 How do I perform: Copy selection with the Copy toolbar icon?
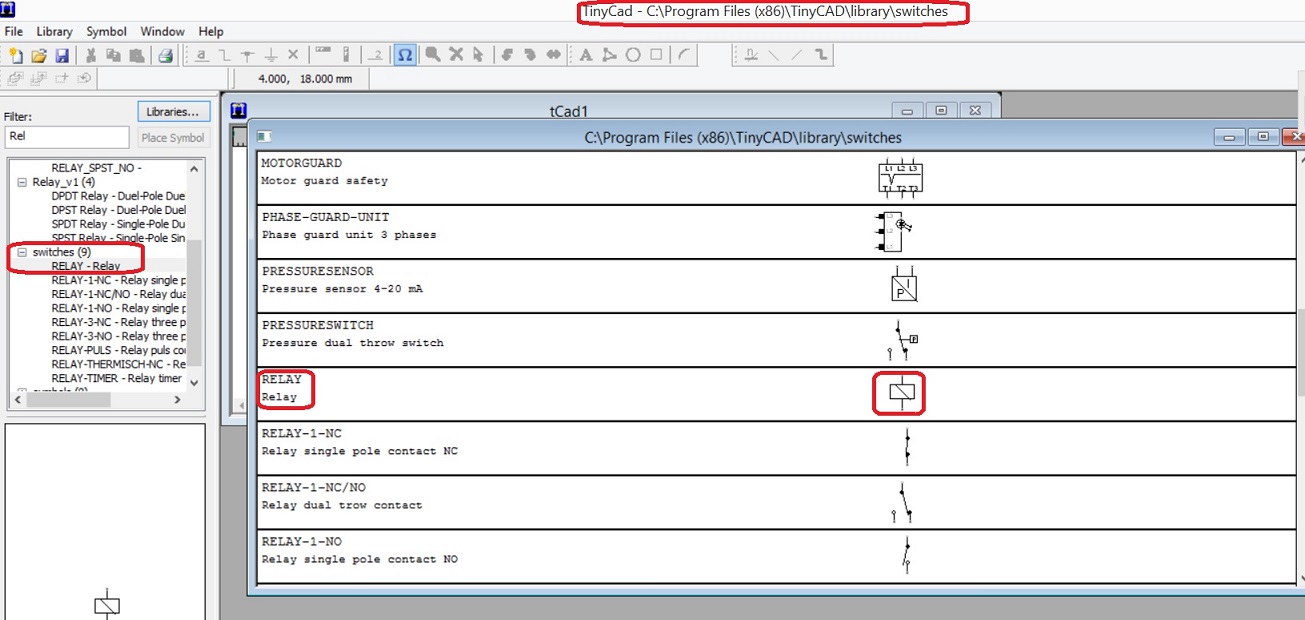[x=113, y=55]
